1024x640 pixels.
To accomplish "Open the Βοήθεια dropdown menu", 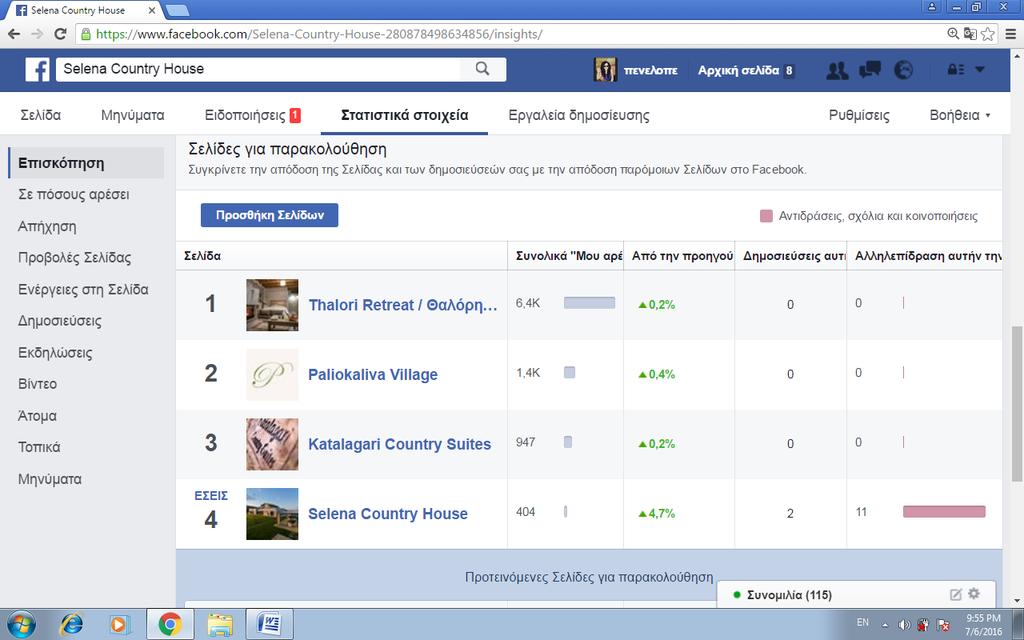I will tap(960, 116).
